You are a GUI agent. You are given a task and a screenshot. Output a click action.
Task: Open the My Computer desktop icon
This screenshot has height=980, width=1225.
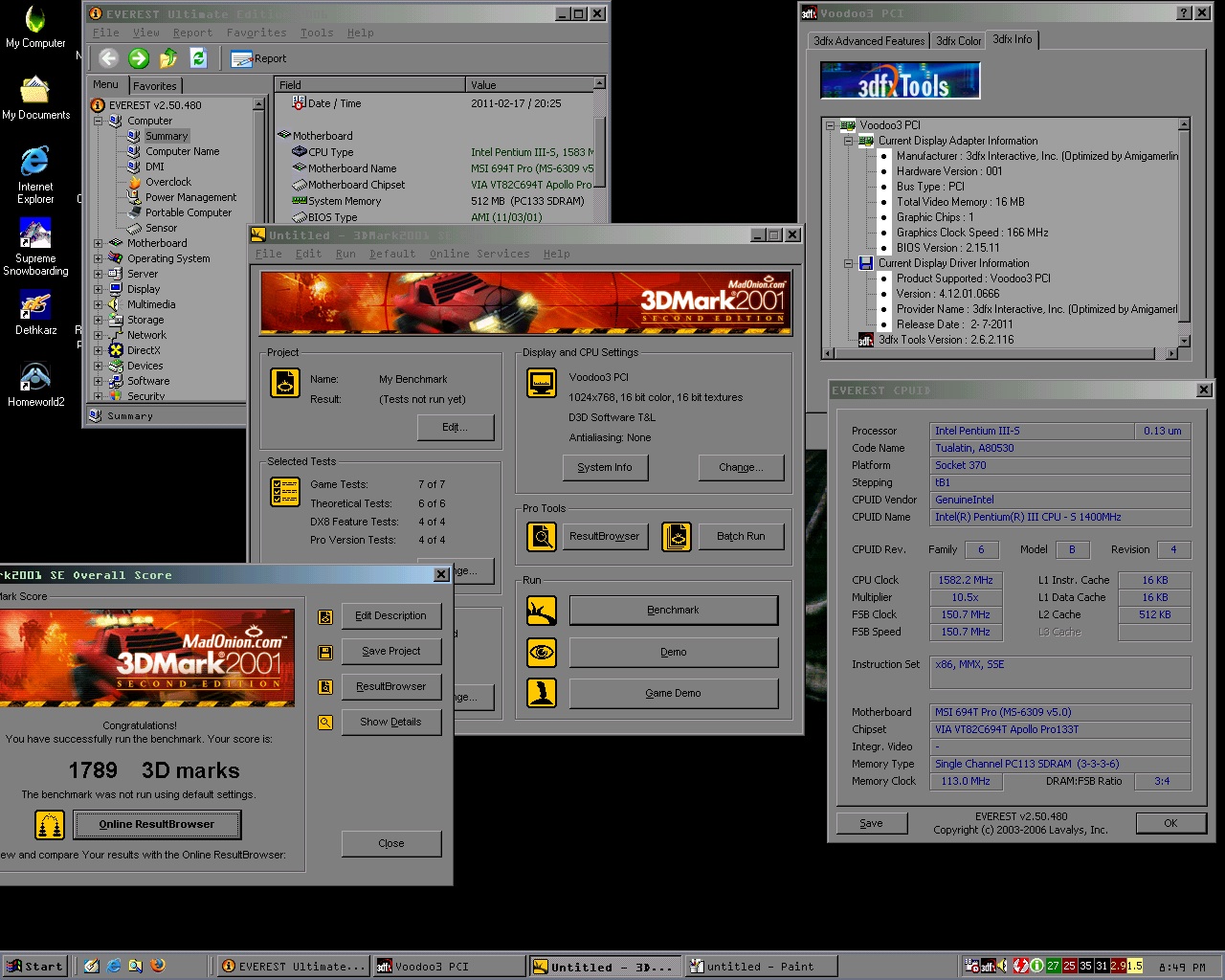35,27
